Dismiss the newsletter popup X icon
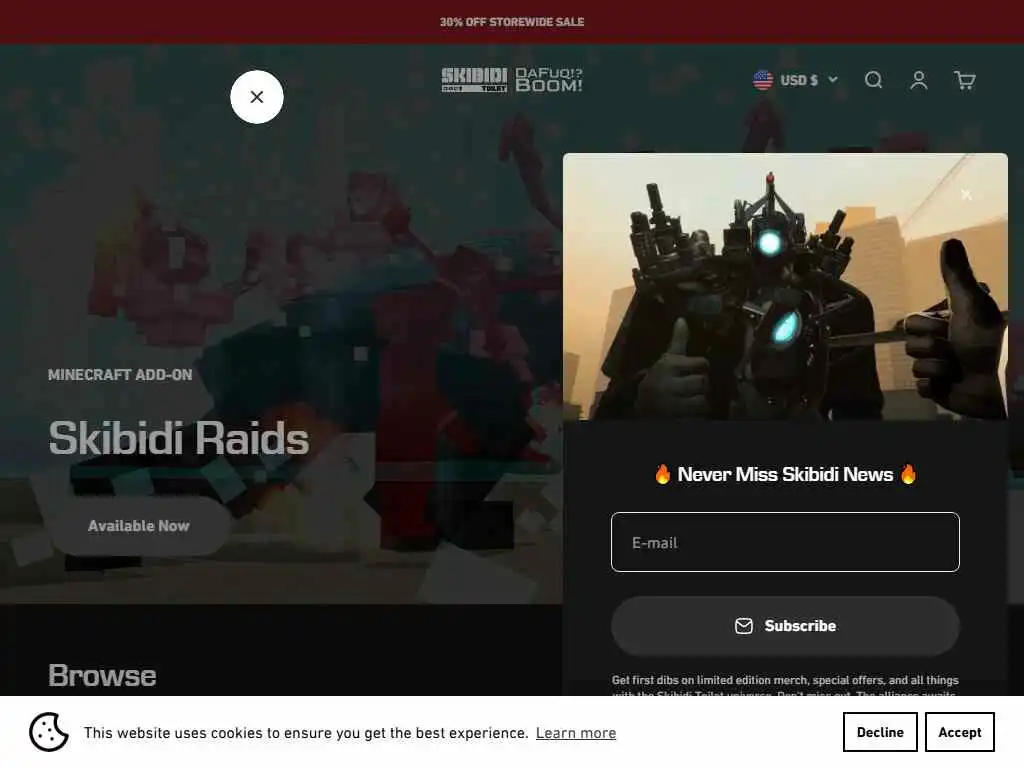The width and height of the screenshot is (1024, 768). coord(967,195)
